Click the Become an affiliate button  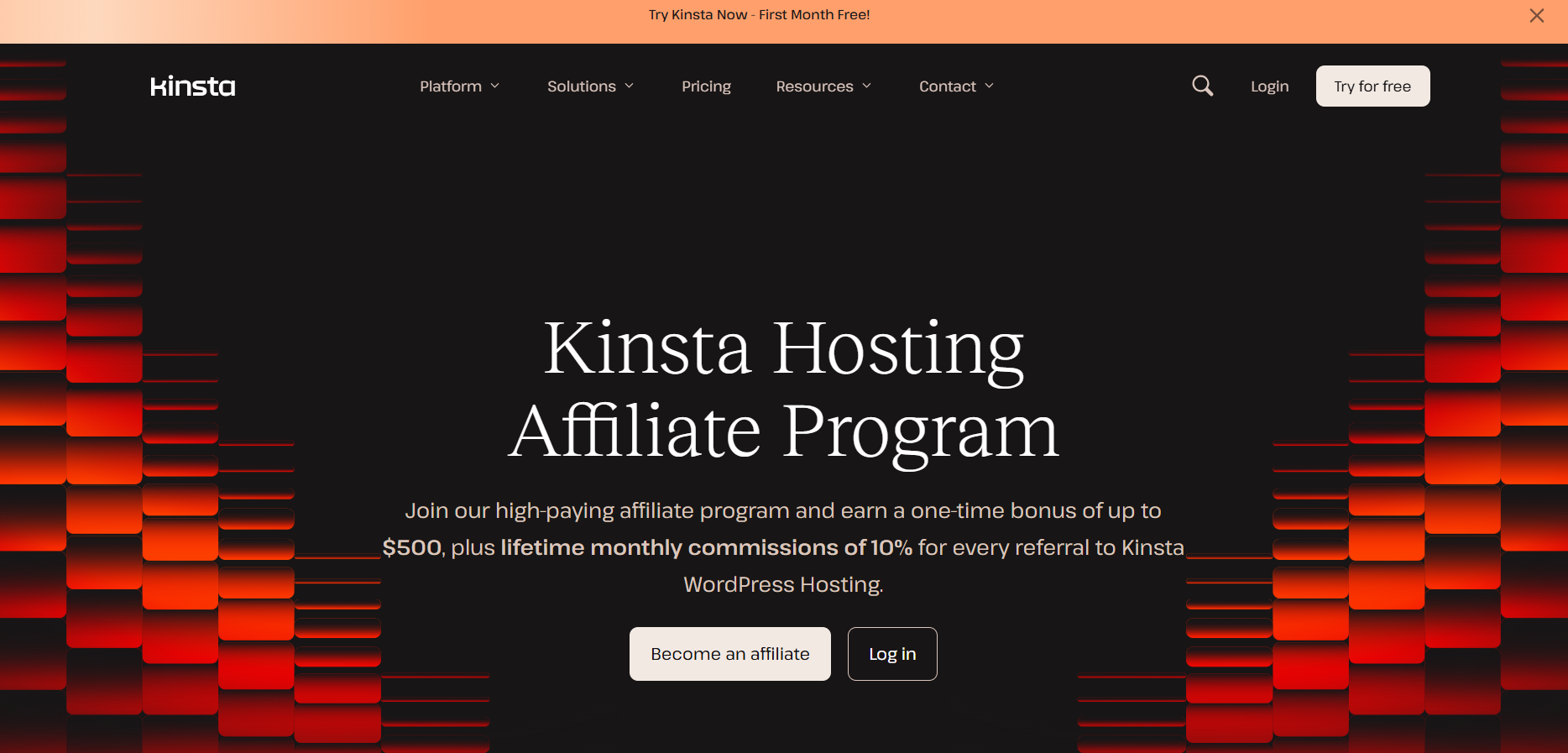[x=729, y=654]
